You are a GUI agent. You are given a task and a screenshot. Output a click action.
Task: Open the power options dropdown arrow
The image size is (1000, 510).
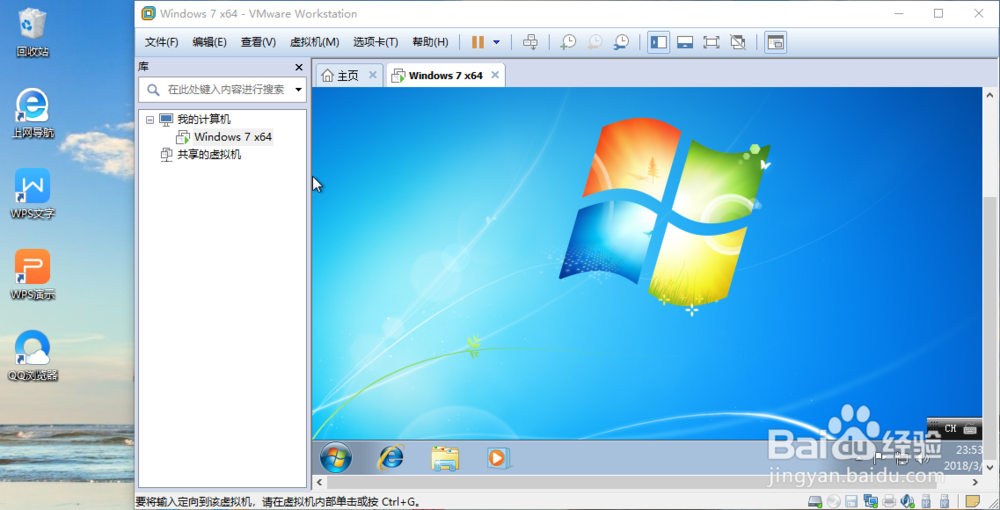pos(496,43)
